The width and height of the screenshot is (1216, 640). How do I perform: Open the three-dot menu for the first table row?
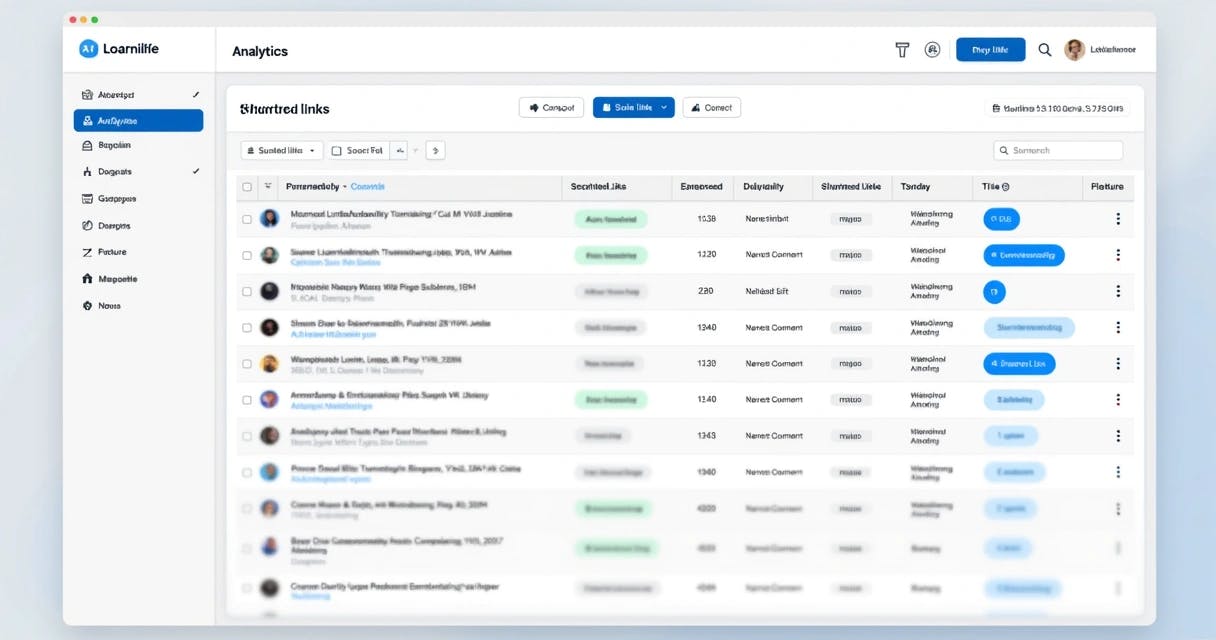point(1117,219)
